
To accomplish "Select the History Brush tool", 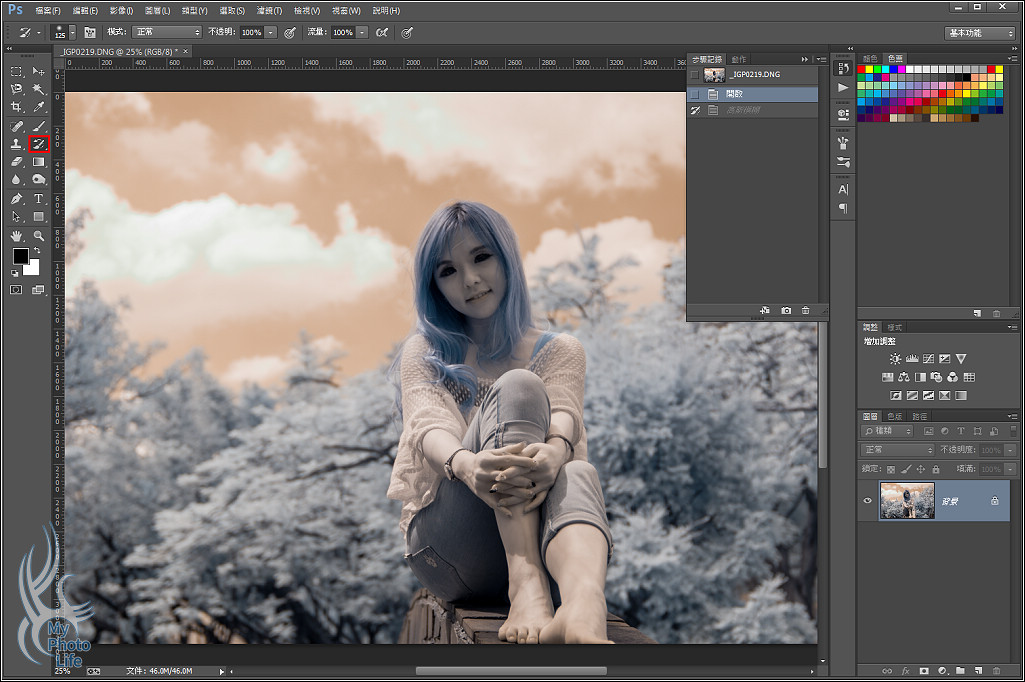I will pos(39,144).
